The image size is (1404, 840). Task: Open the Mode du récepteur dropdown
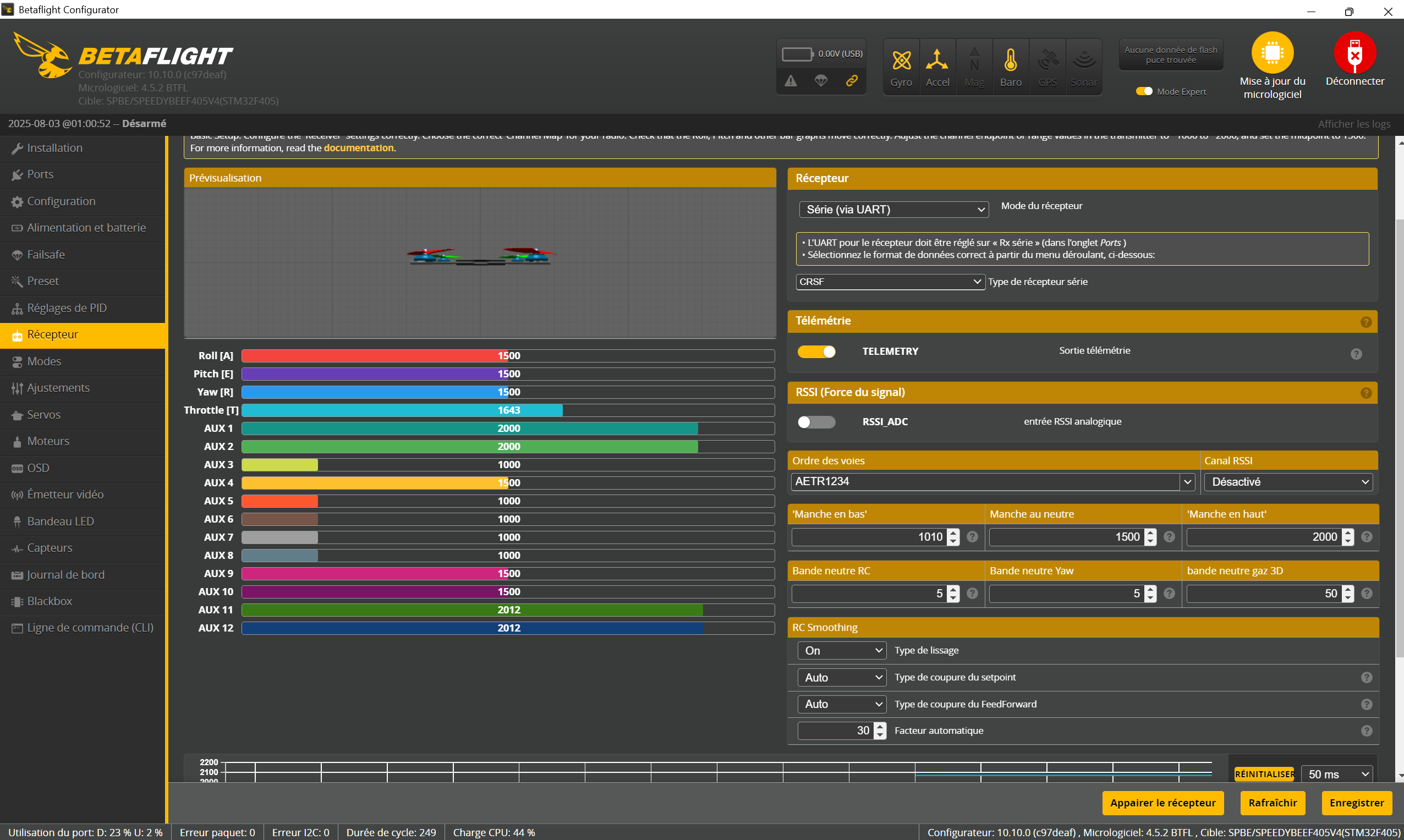pyautogui.click(x=893, y=210)
